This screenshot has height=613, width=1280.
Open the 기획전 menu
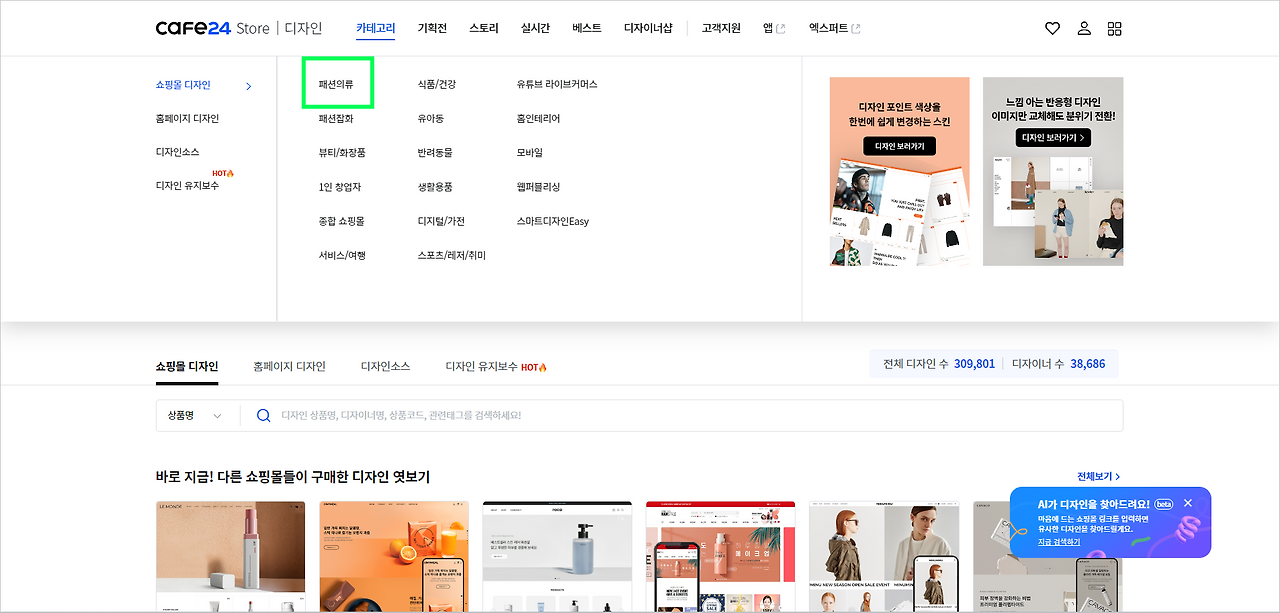click(432, 28)
